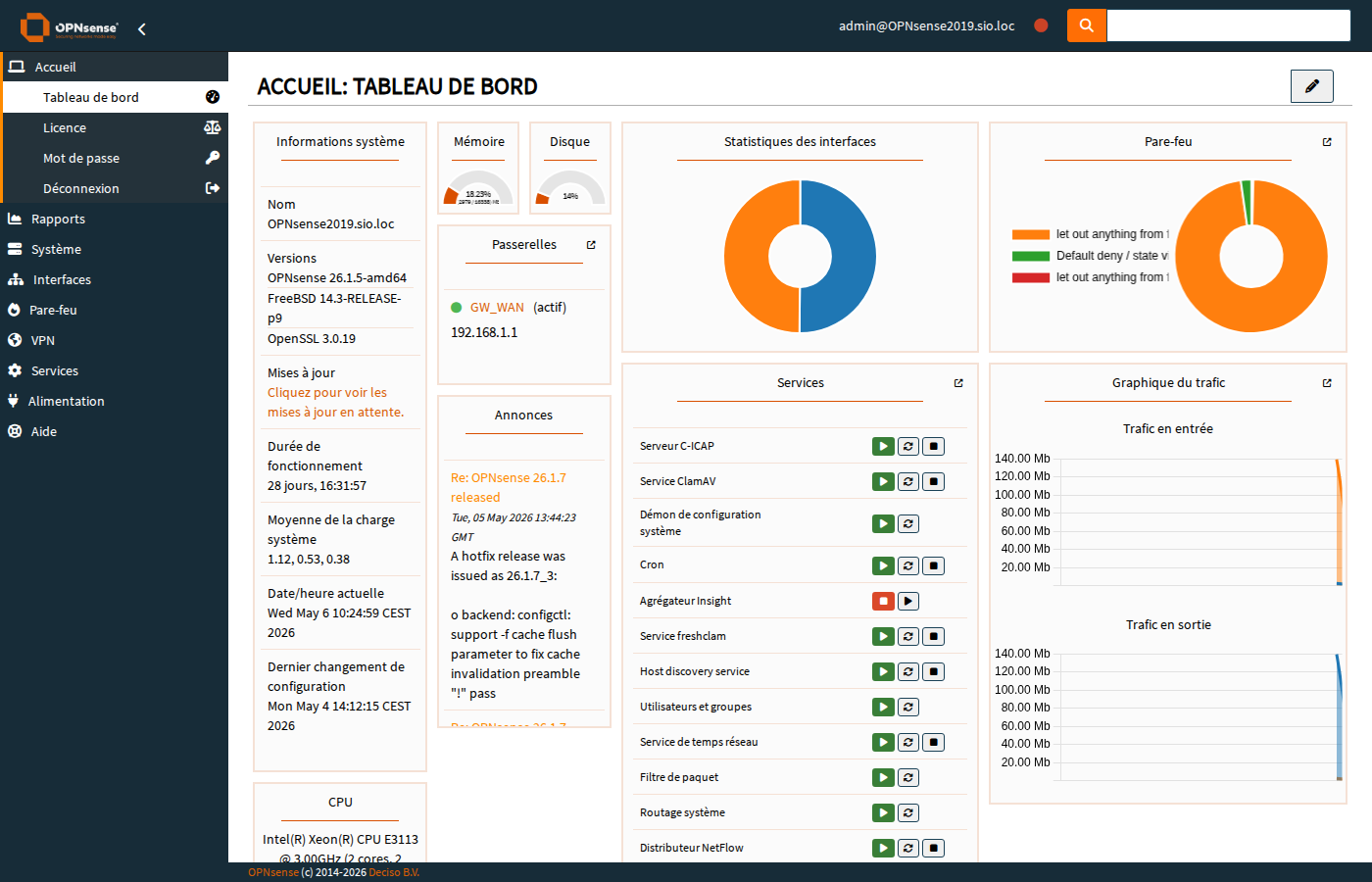Restart Service freshclam
The width and height of the screenshot is (1372, 882).
click(x=908, y=637)
